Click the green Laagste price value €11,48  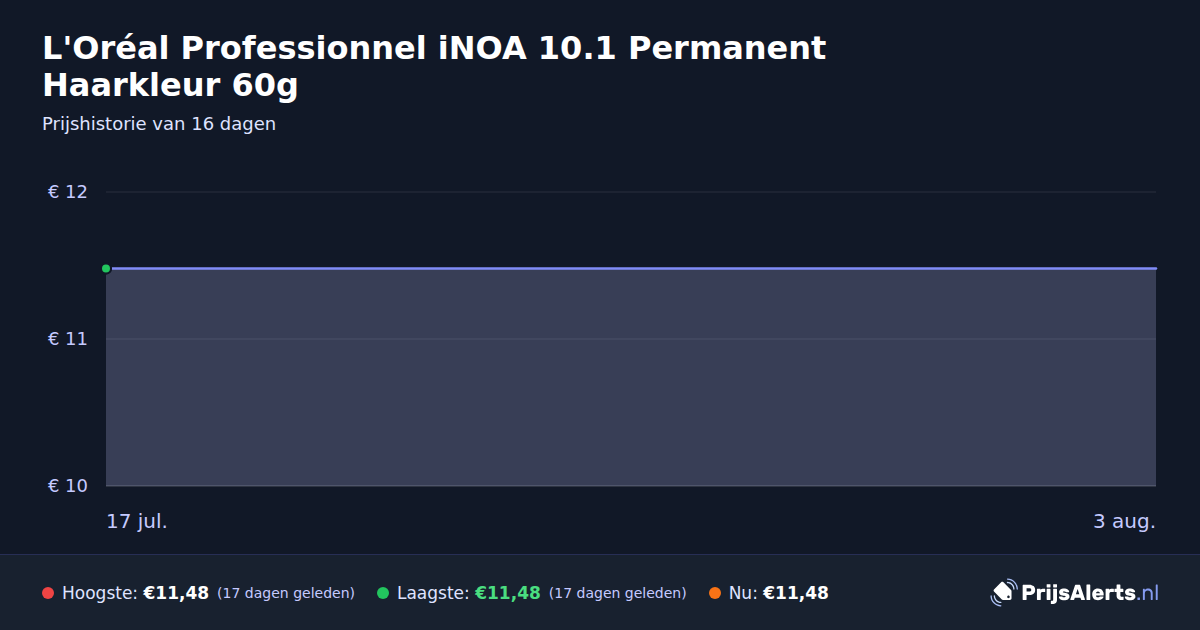click(507, 593)
